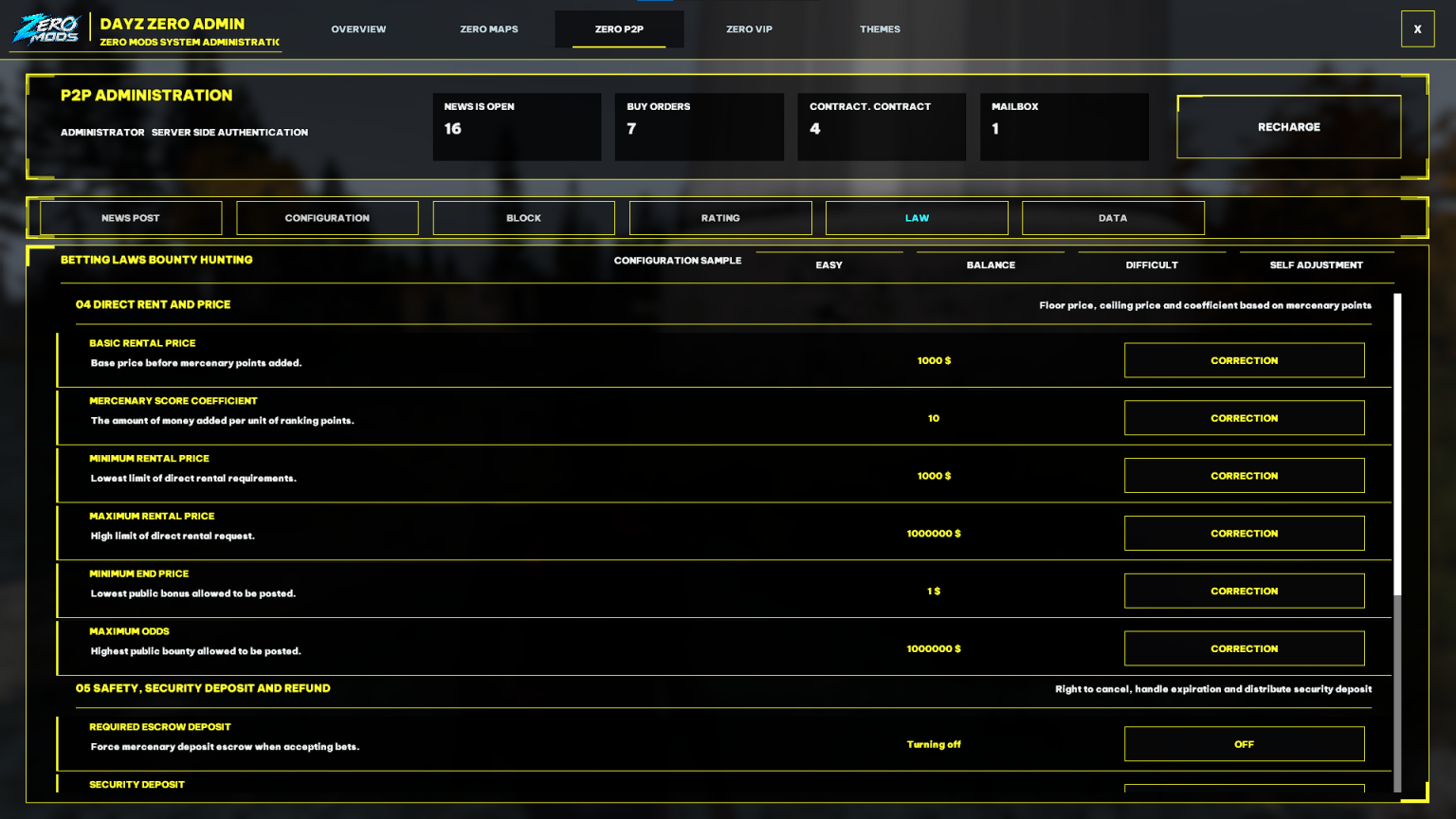
Task: Open the Rating section
Action: pyautogui.click(x=720, y=218)
